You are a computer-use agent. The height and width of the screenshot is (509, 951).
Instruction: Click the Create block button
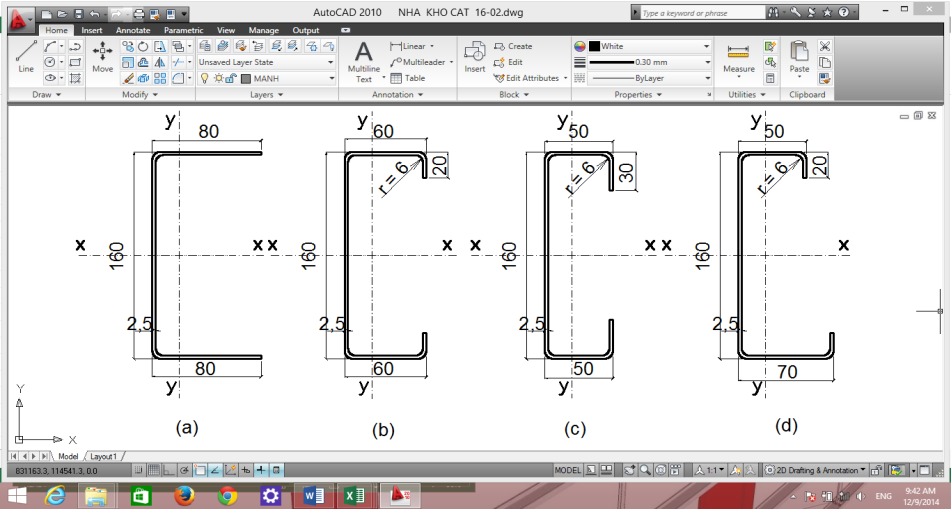click(513, 46)
